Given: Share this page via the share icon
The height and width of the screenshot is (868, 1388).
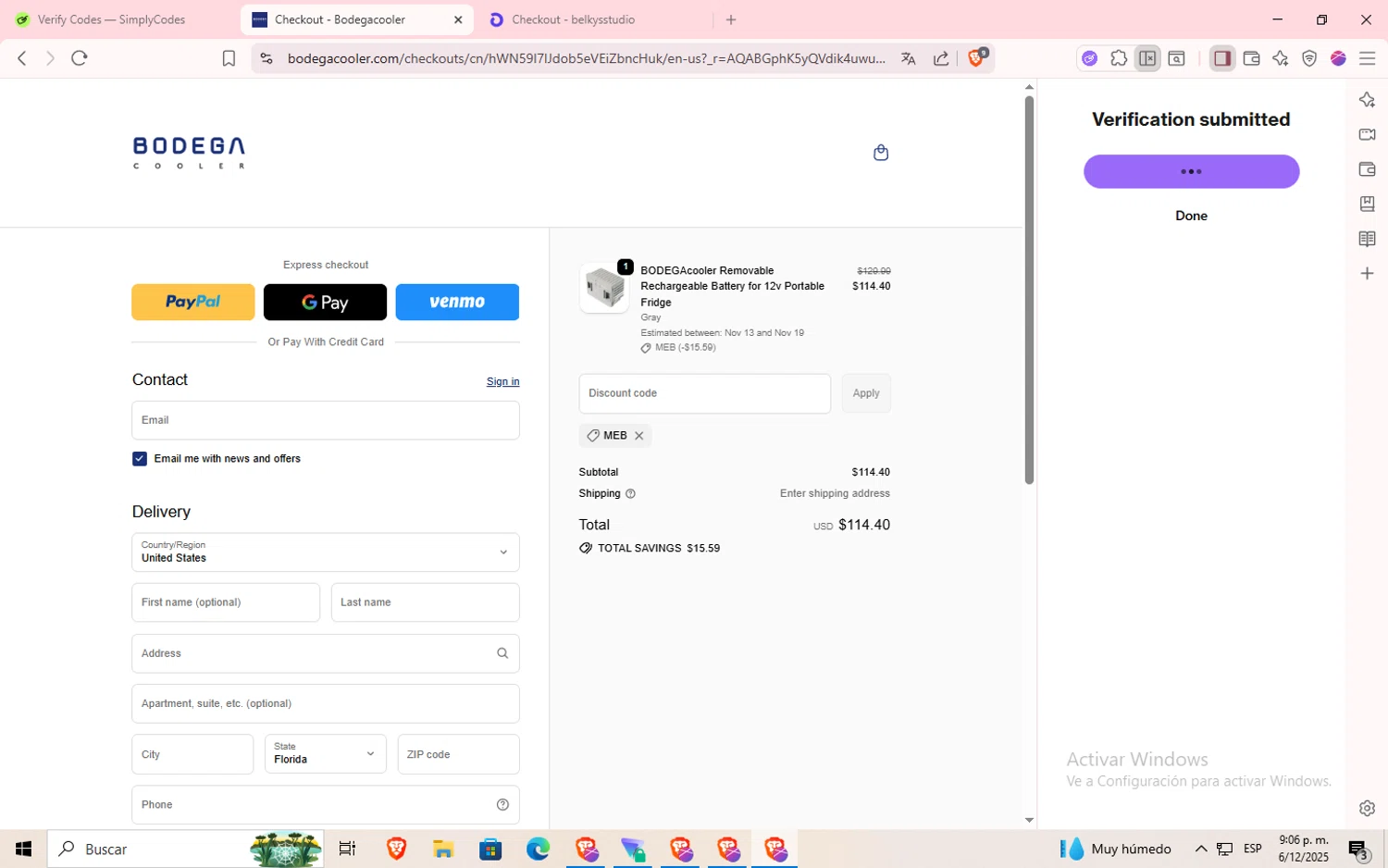Looking at the screenshot, I should (941, 58).
